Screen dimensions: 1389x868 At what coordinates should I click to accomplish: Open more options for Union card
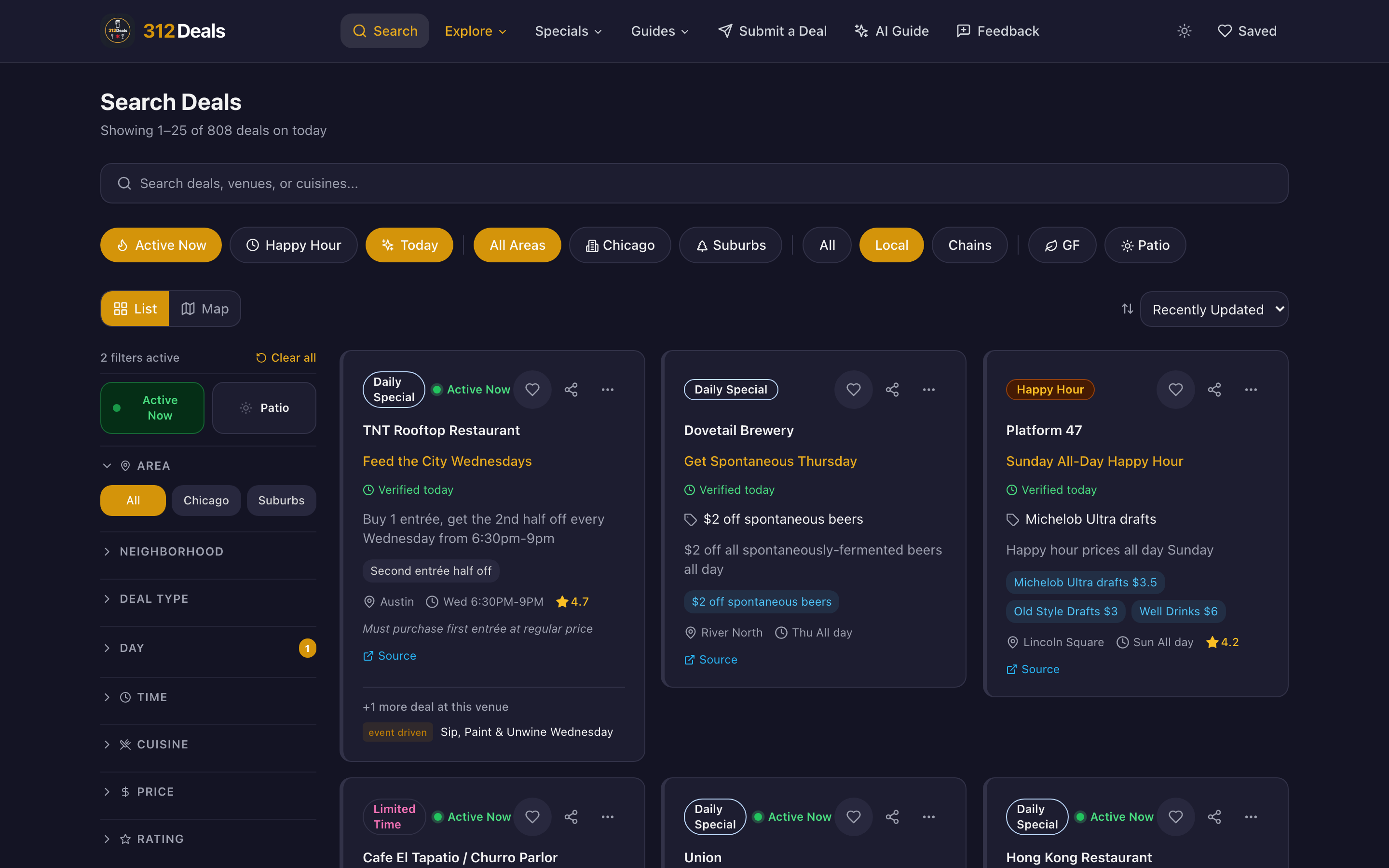coord(929,817)
